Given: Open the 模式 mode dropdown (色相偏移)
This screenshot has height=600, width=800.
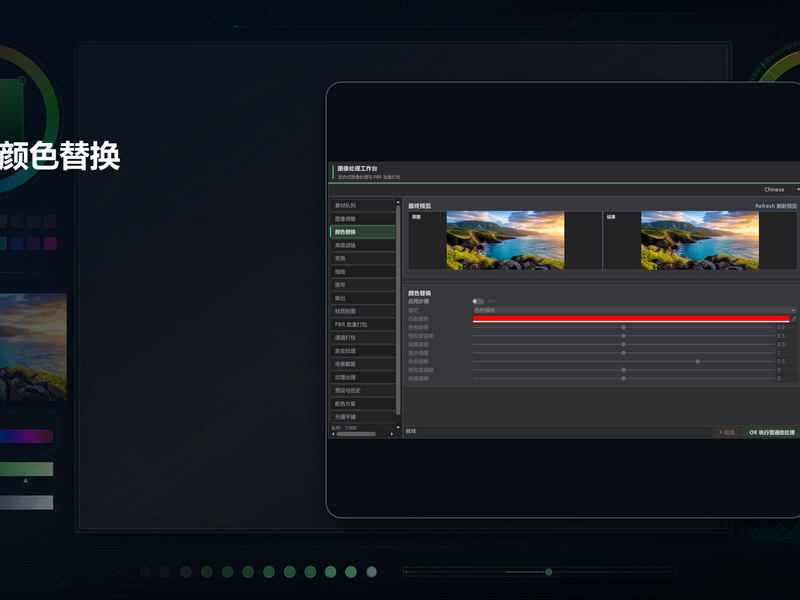Looking at the screenshot, I should pos(635,310).
